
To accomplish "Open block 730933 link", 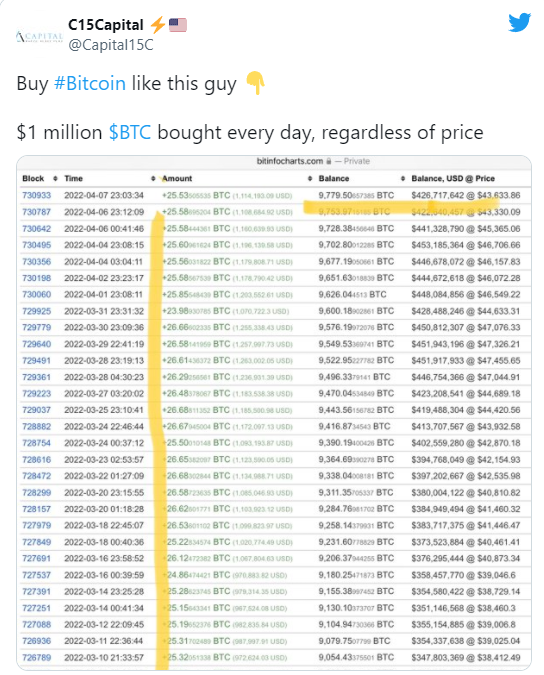I will (37, 195).
